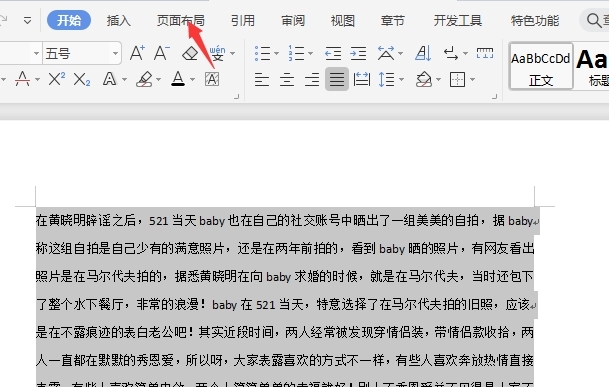Click the line spacing icon
The width and height of the screenshot is (609, 387).
[x=386, y=79]
